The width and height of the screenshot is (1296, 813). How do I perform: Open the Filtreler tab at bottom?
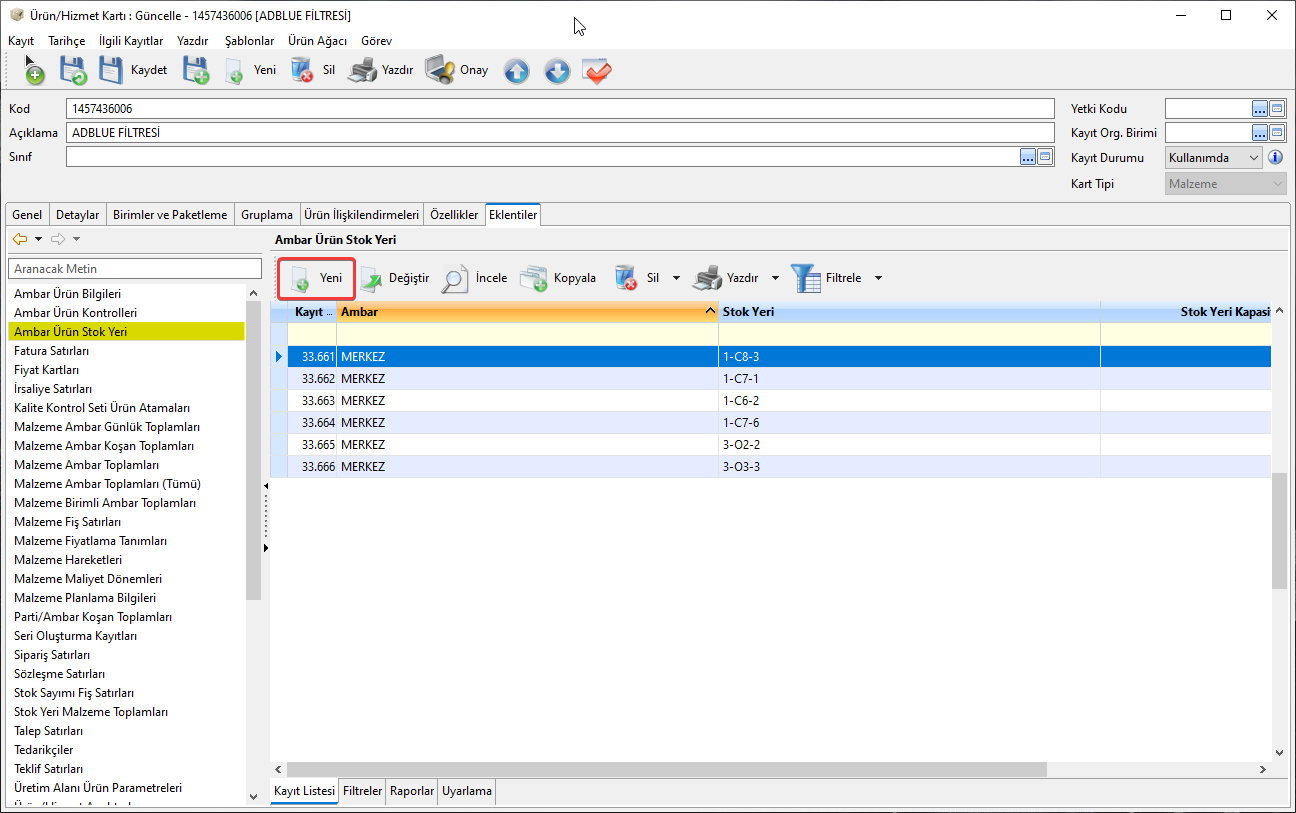(x=362, y=791)
